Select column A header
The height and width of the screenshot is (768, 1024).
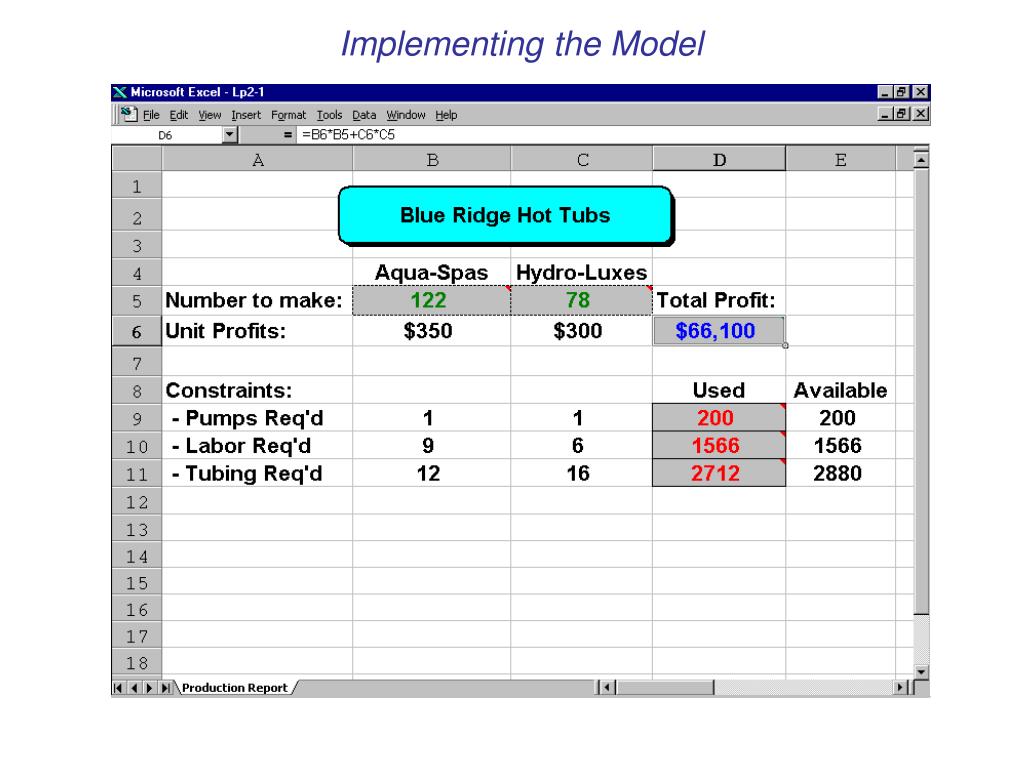pos(258,159)
